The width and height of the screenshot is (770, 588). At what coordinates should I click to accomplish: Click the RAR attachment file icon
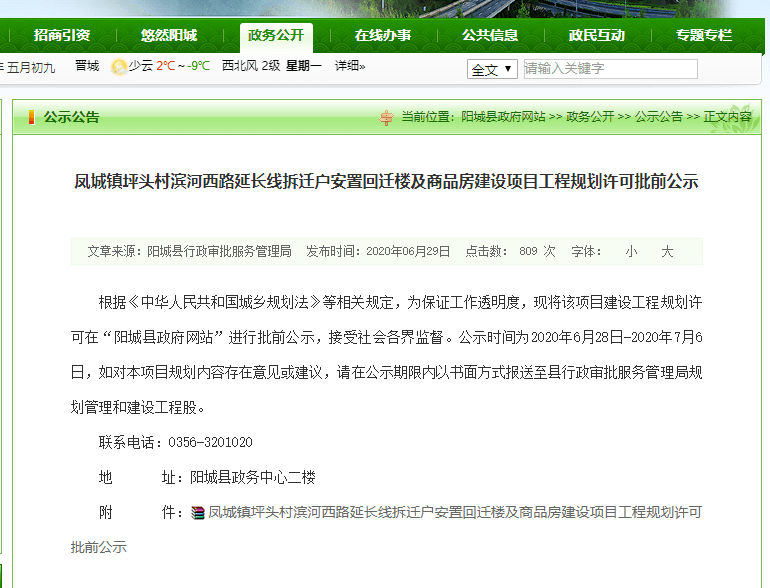coord(198,513)
